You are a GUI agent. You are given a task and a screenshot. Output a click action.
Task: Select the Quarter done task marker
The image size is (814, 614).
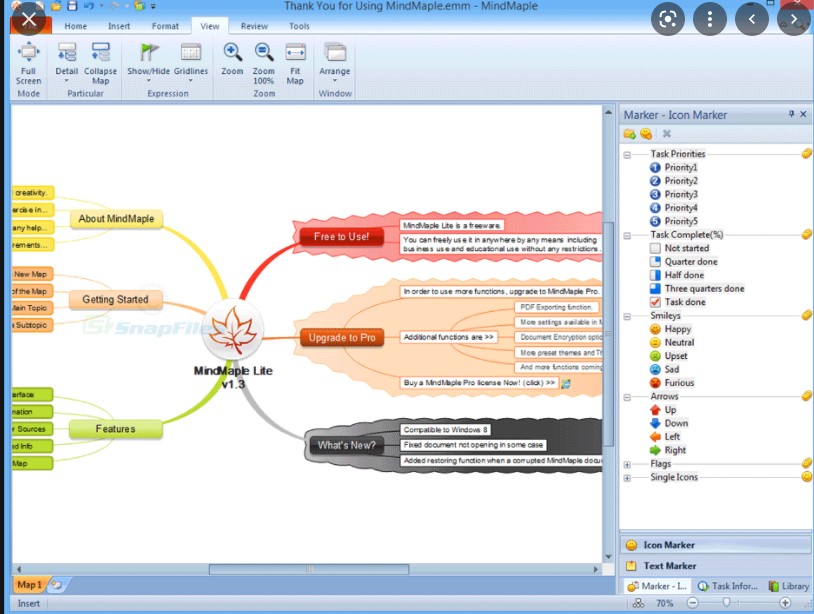pyautogui.click(x=655, y=262)
